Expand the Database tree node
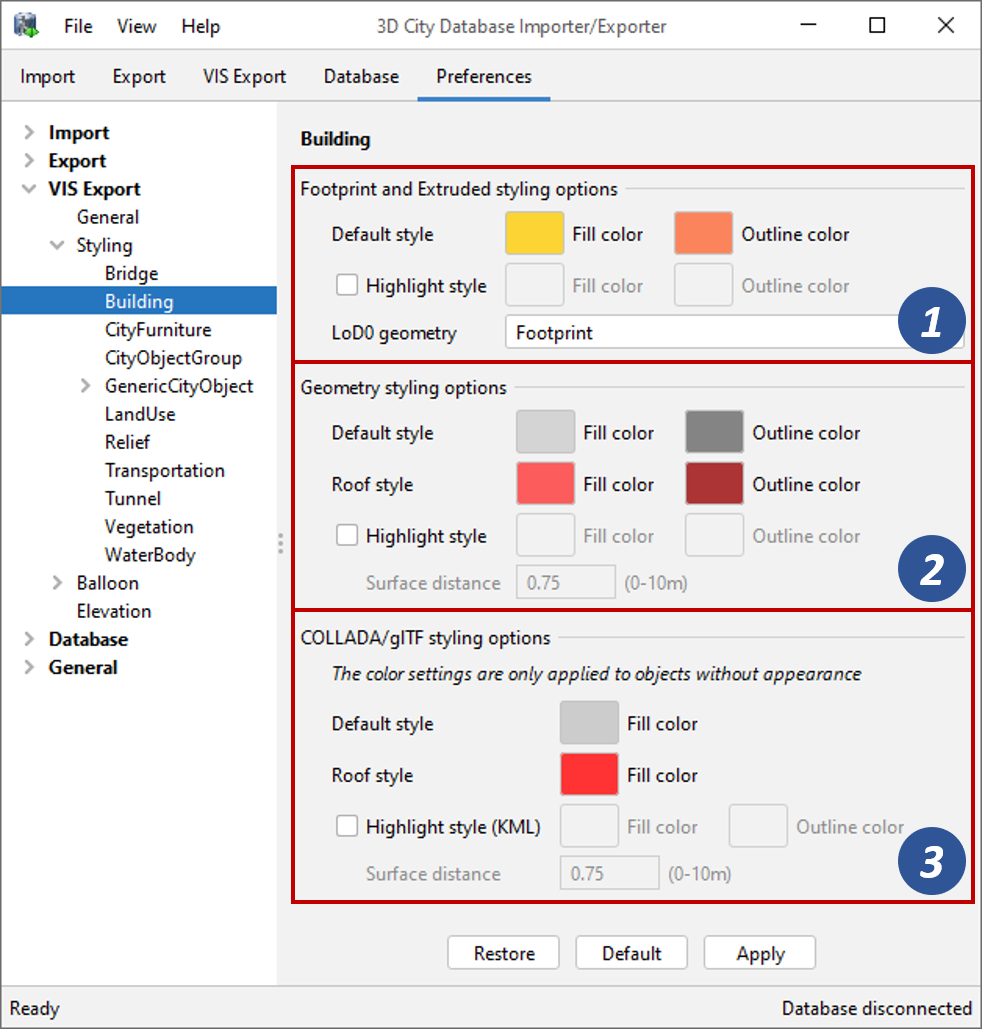982x1029 pixels. (29, 639)
